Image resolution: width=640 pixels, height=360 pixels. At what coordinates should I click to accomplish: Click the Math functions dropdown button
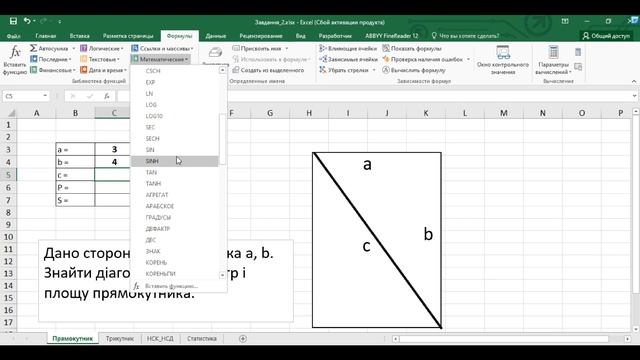tap(160, 59)
